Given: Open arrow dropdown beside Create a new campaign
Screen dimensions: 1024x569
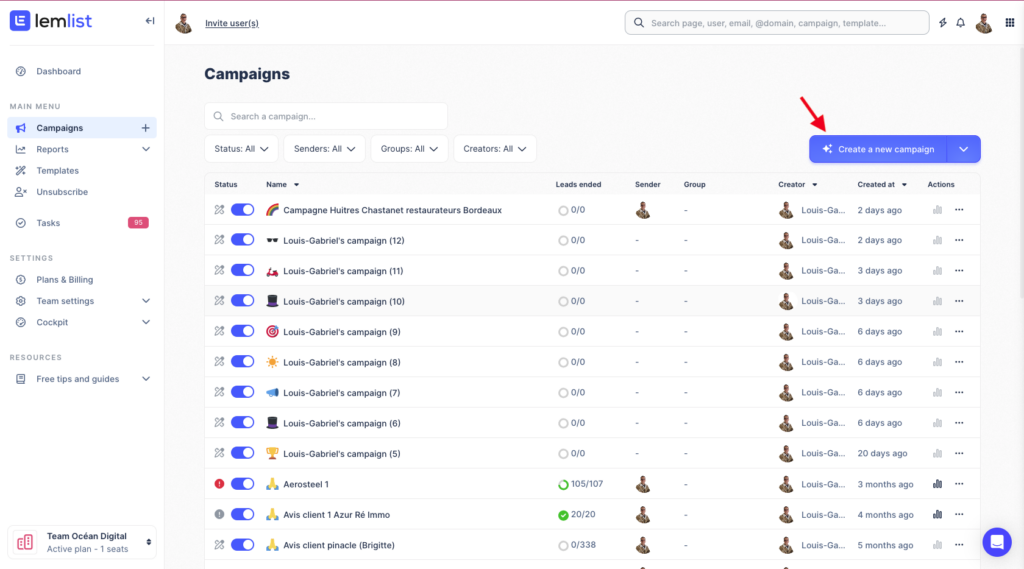Looking at the screenshot, I should coord(963,149).
